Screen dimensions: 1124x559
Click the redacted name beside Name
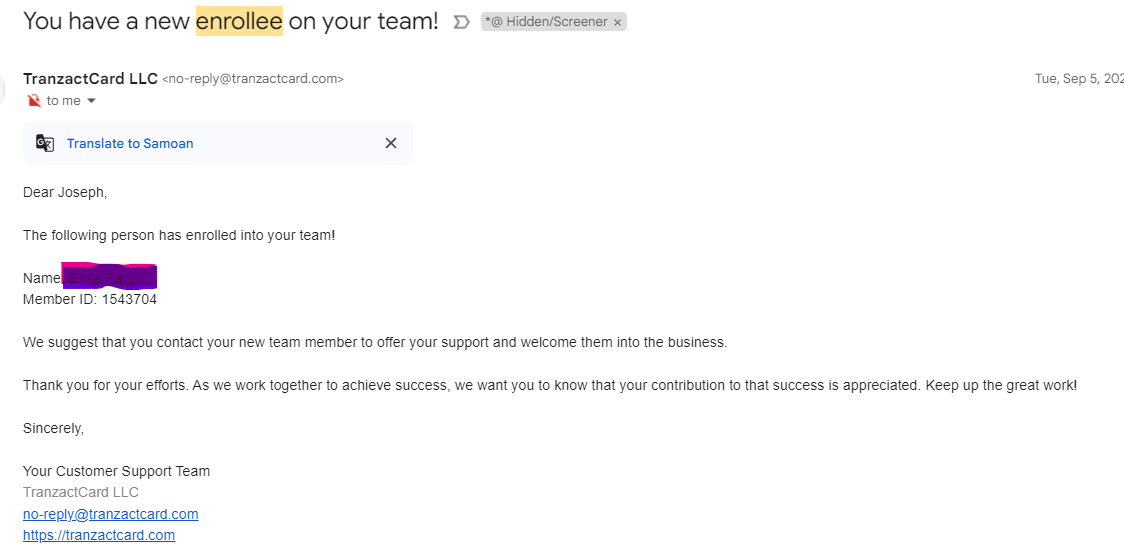109,276
